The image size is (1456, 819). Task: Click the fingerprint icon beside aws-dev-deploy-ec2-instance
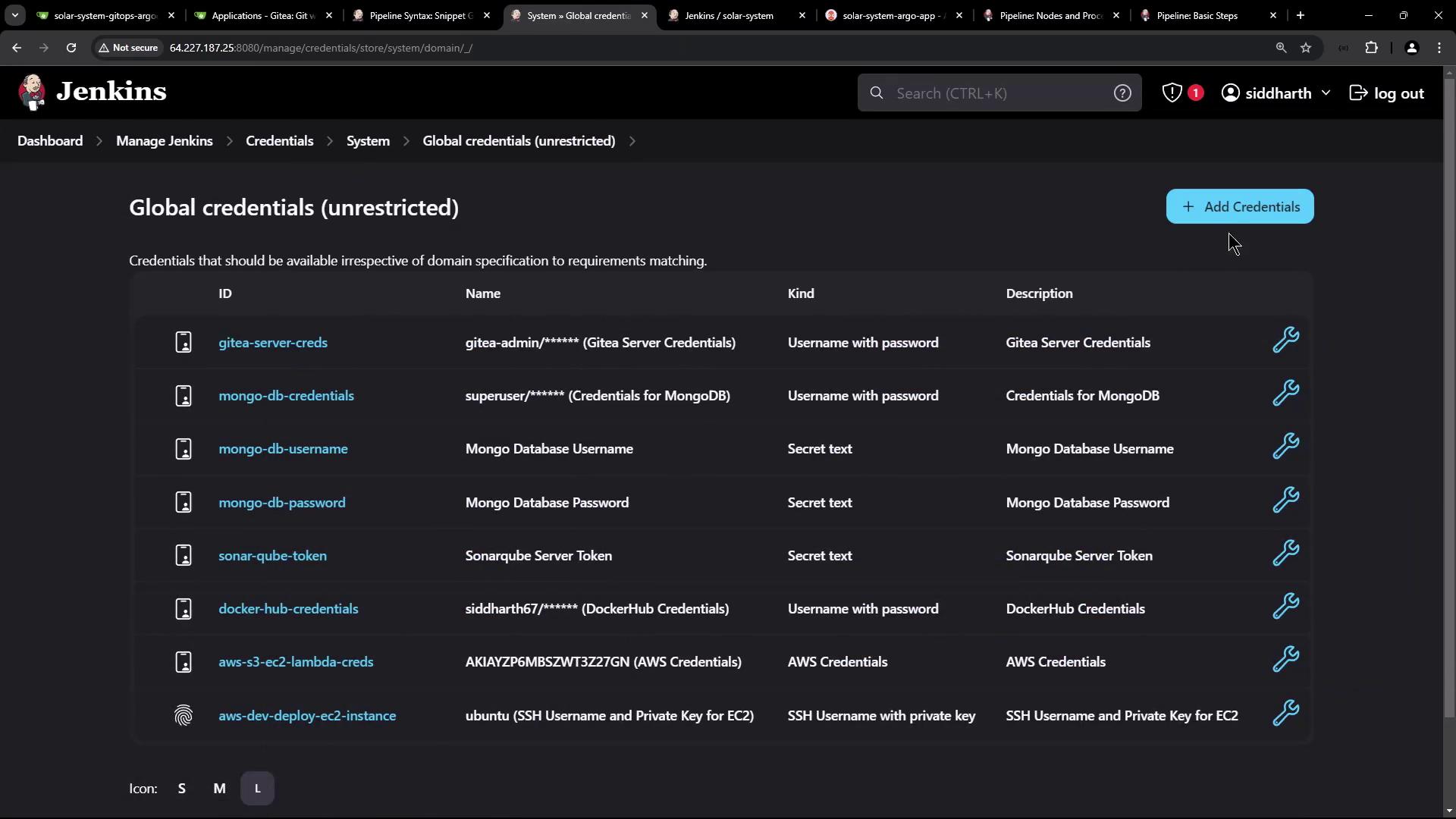coord(184,715)
